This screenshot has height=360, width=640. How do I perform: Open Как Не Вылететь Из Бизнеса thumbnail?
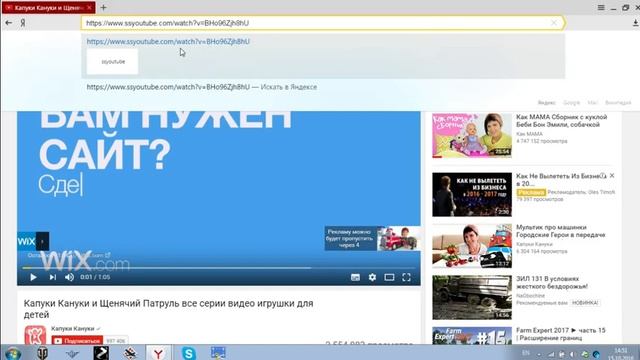pyautogui.click(x=472, y=194)
